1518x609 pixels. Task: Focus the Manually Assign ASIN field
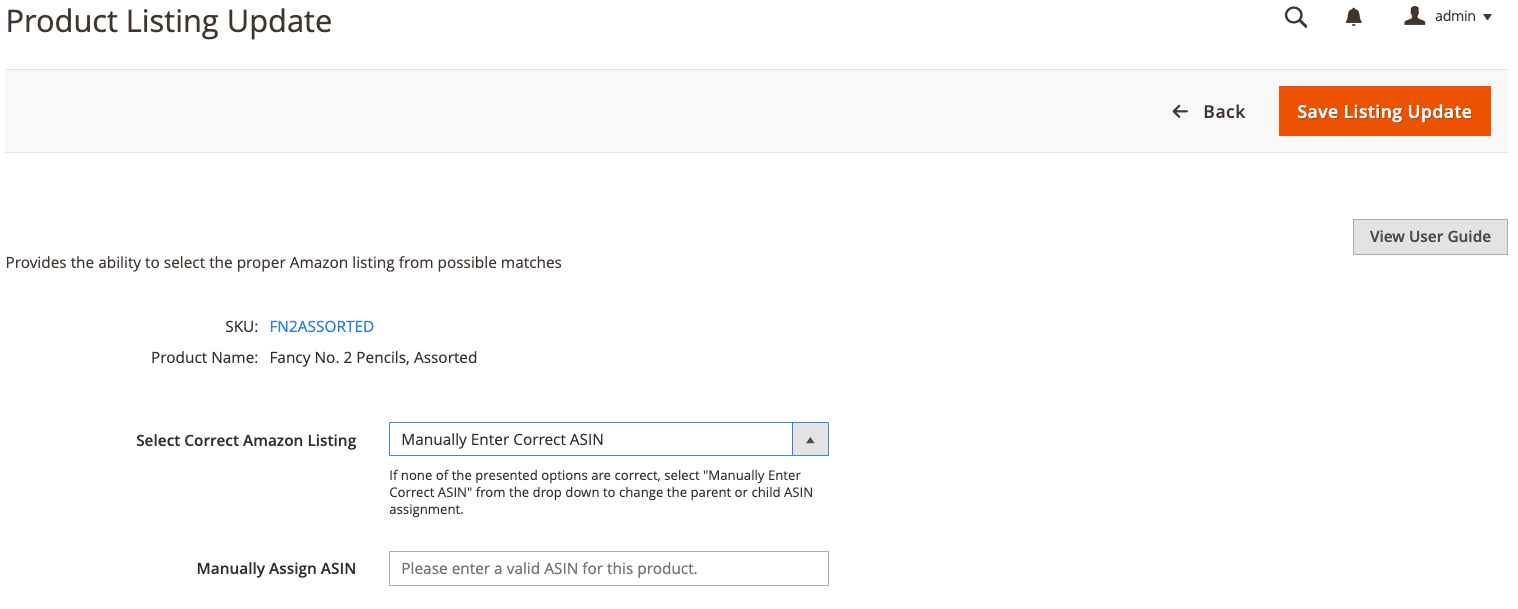(608, 568)
